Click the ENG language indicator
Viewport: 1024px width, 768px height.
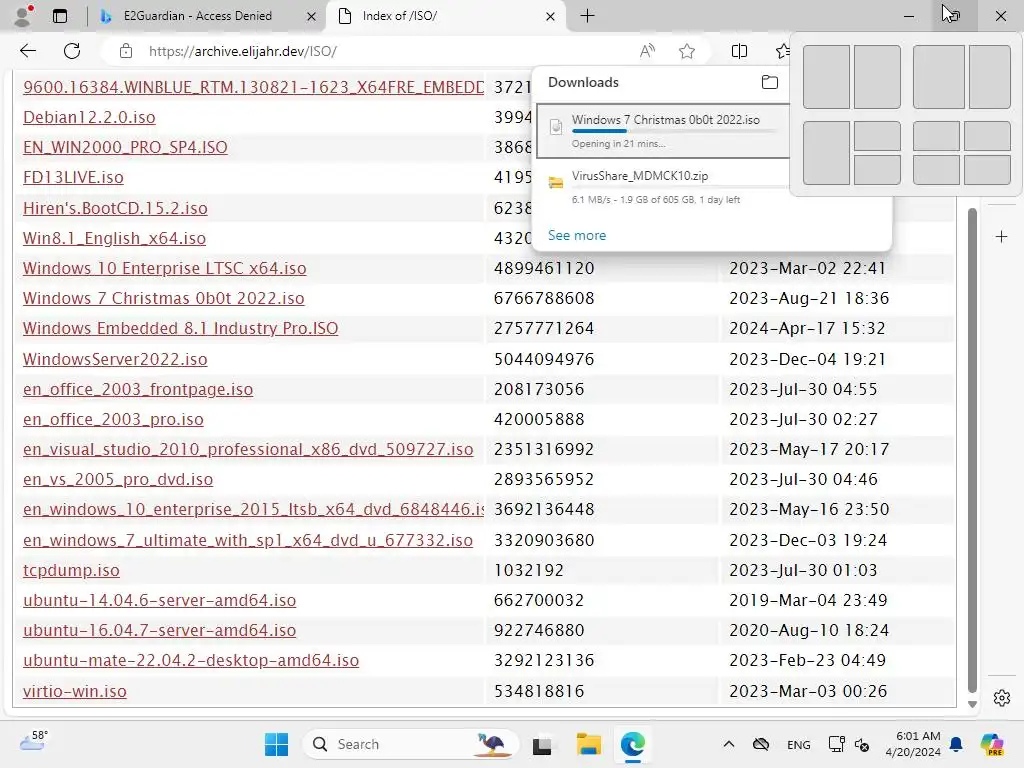point(798,744)
